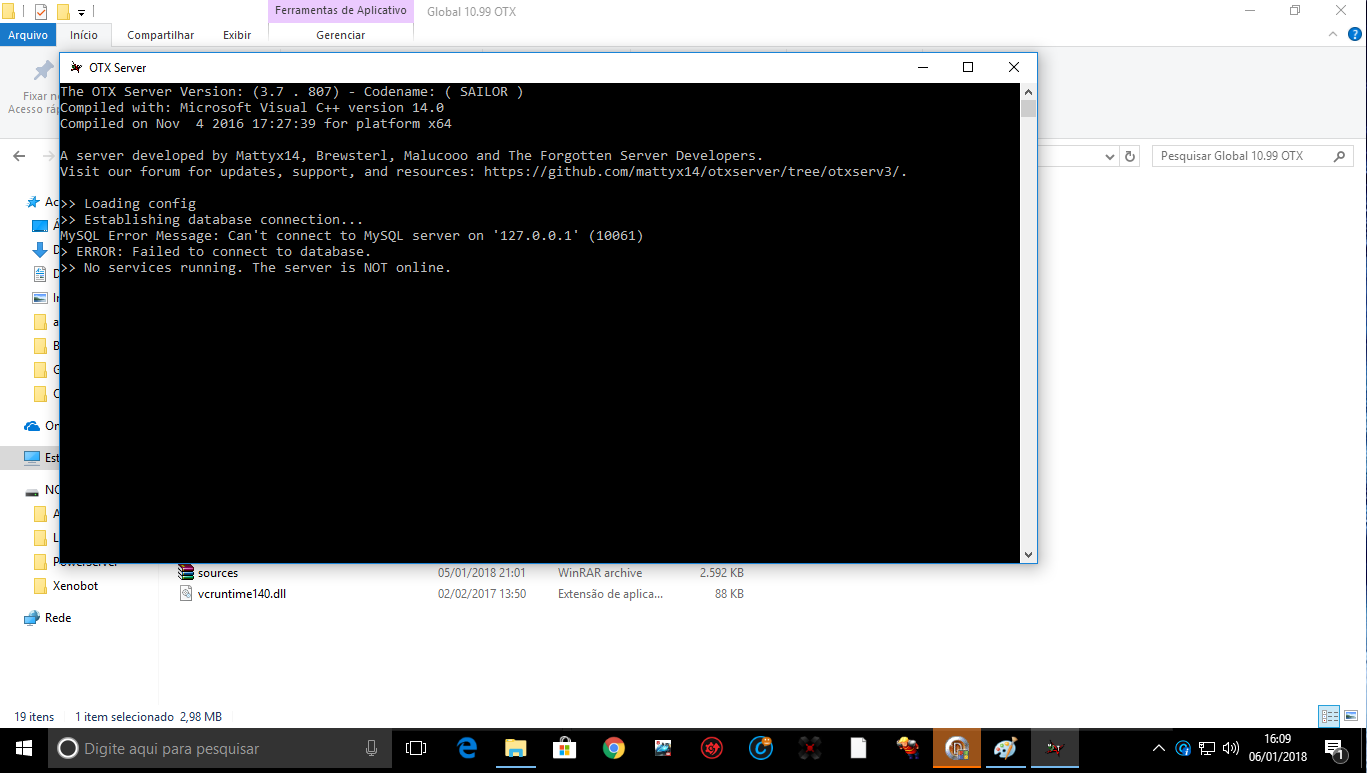The image size is (1367, 773).
Task: Click the OTX Server taskbar icon
Action: 1054,748
